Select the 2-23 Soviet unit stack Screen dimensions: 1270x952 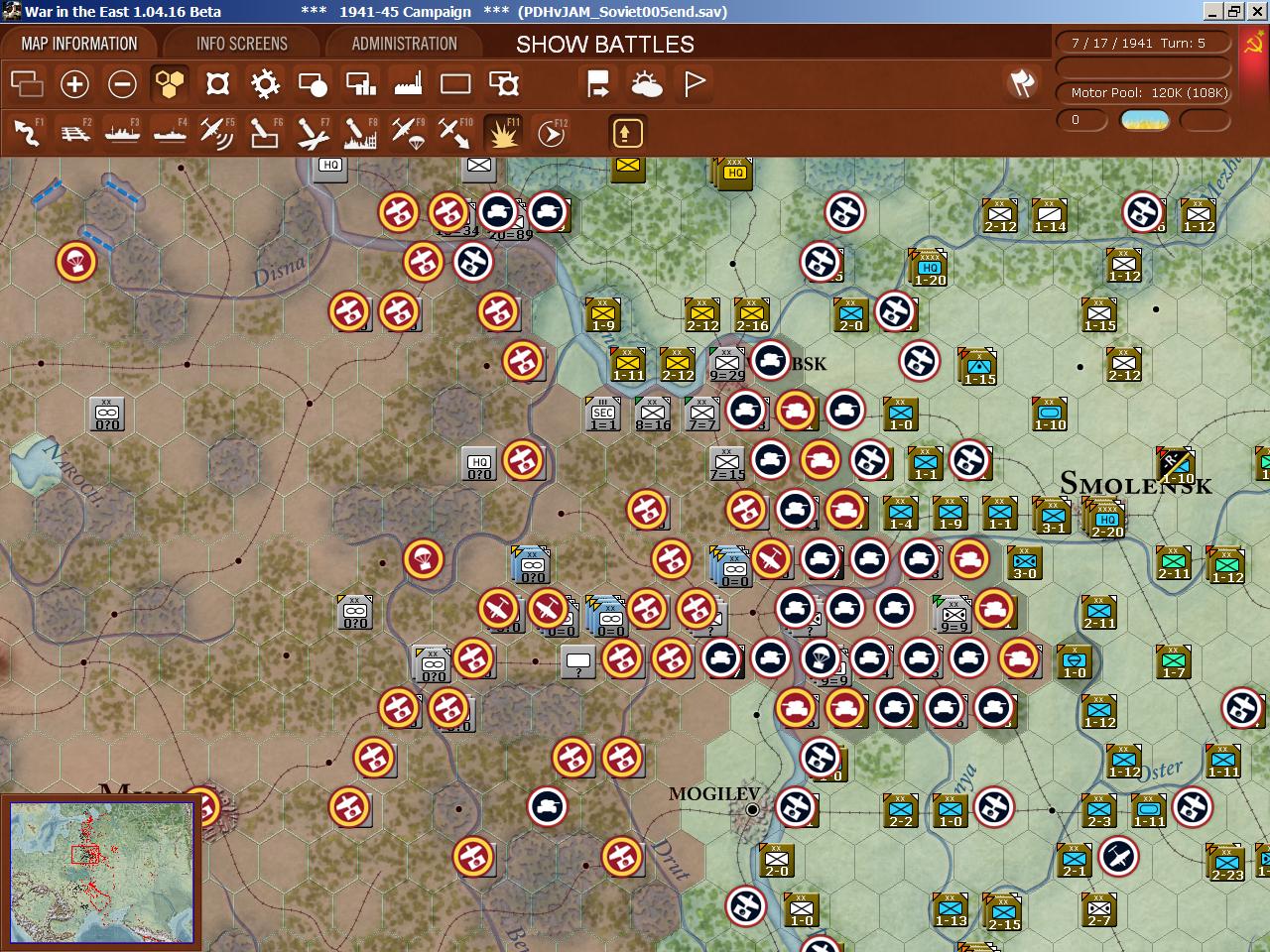point(1226,863)
